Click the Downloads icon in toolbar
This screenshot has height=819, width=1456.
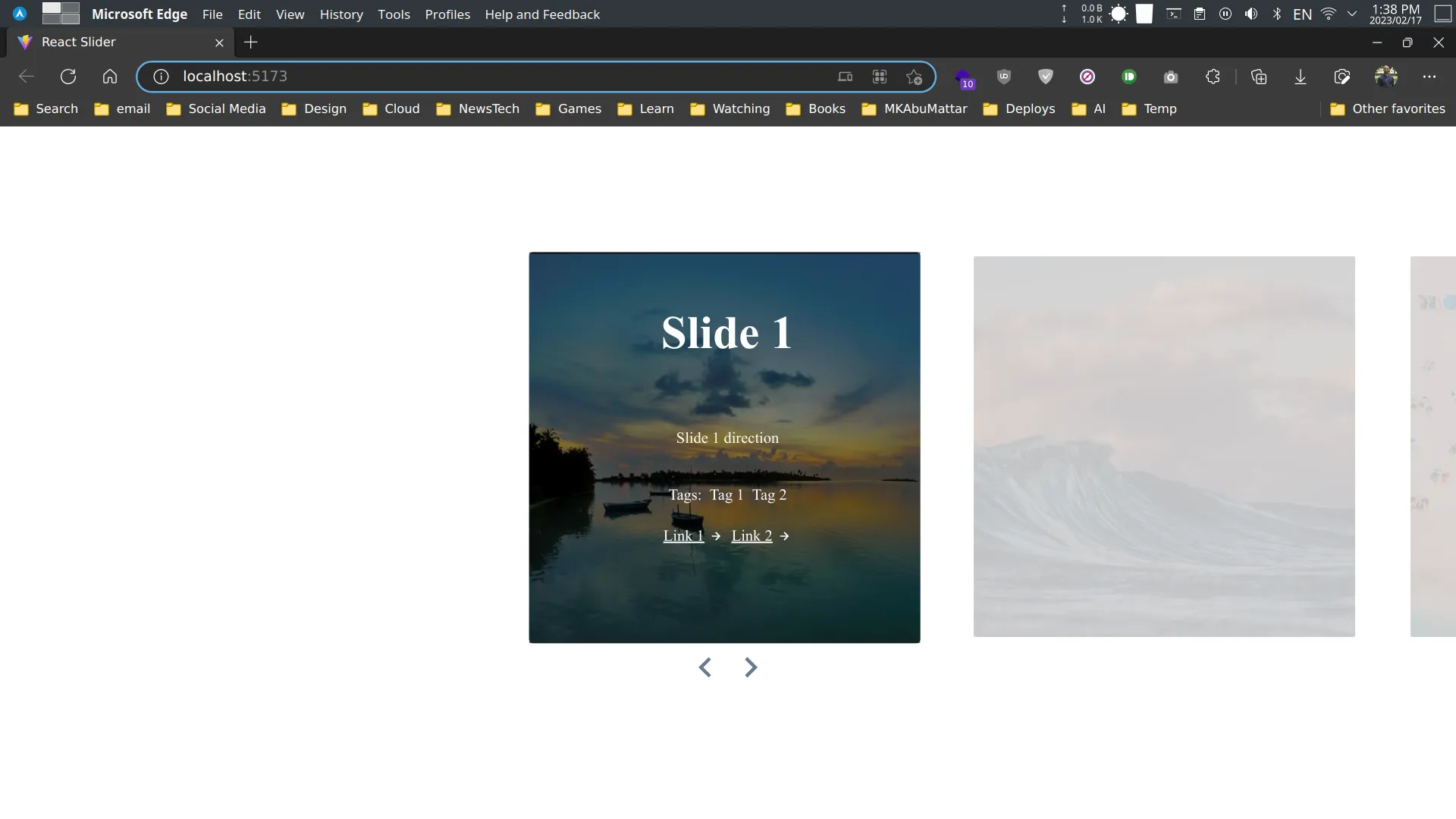click(1300, 77)
